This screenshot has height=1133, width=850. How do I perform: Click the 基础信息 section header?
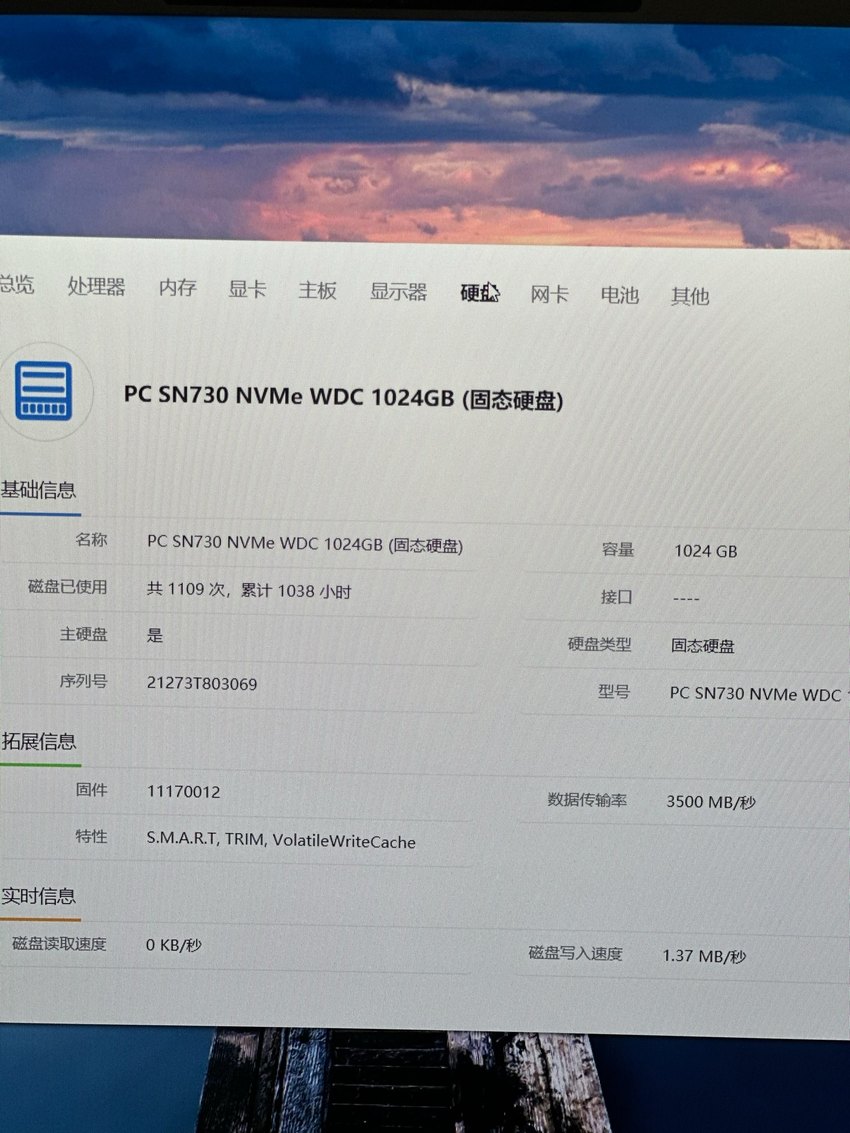[x=38, y=490]
